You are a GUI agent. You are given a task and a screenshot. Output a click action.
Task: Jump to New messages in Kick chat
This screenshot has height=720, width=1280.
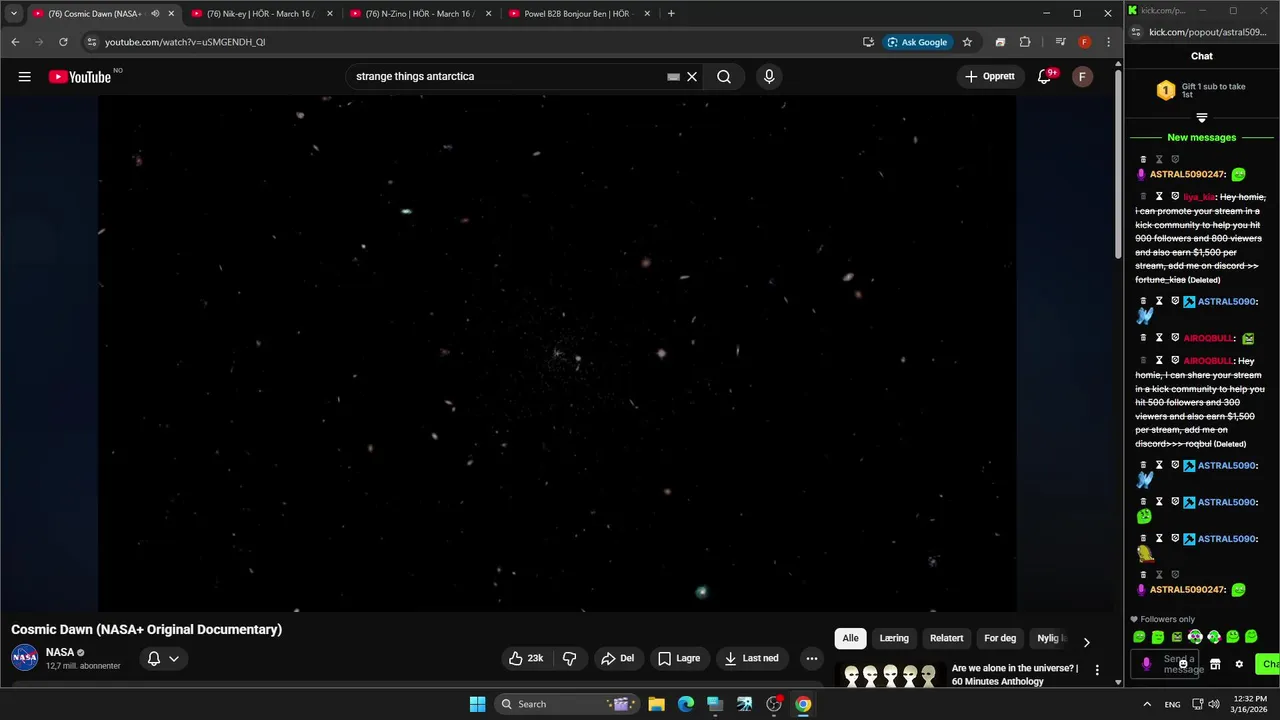(x=1202, y=137)
